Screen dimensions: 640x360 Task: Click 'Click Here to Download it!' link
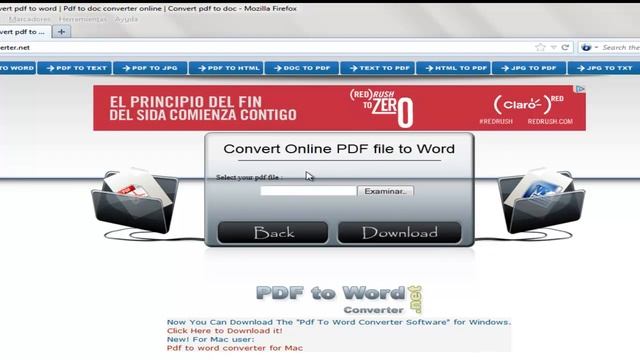[x=224, y=331]
